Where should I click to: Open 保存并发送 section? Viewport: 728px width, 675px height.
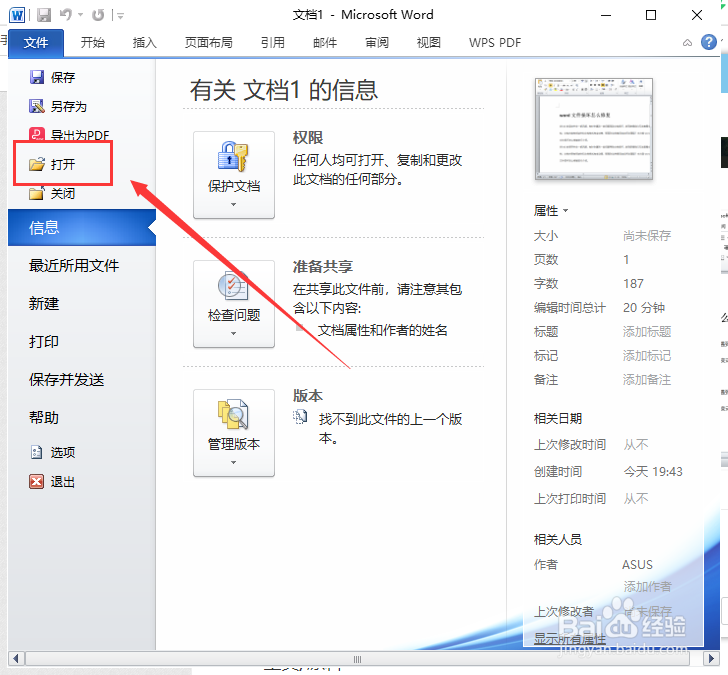click(66, 380)
